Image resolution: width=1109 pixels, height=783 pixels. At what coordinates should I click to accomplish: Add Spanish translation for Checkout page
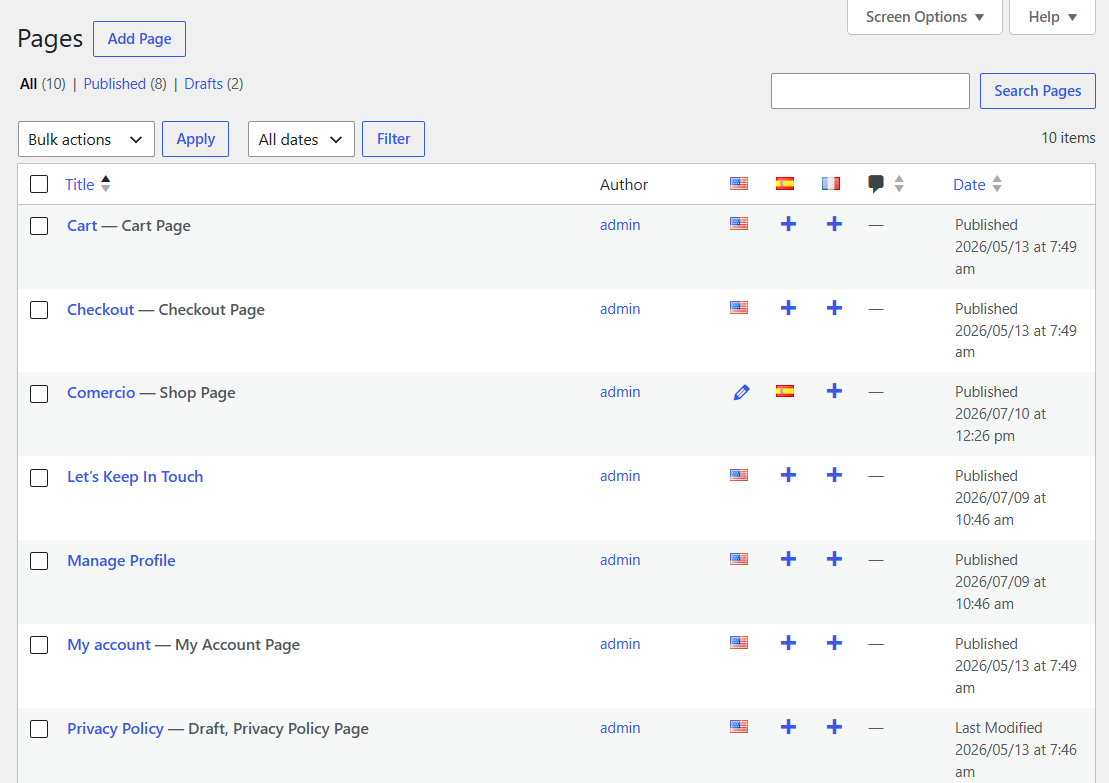pos(788,308)
